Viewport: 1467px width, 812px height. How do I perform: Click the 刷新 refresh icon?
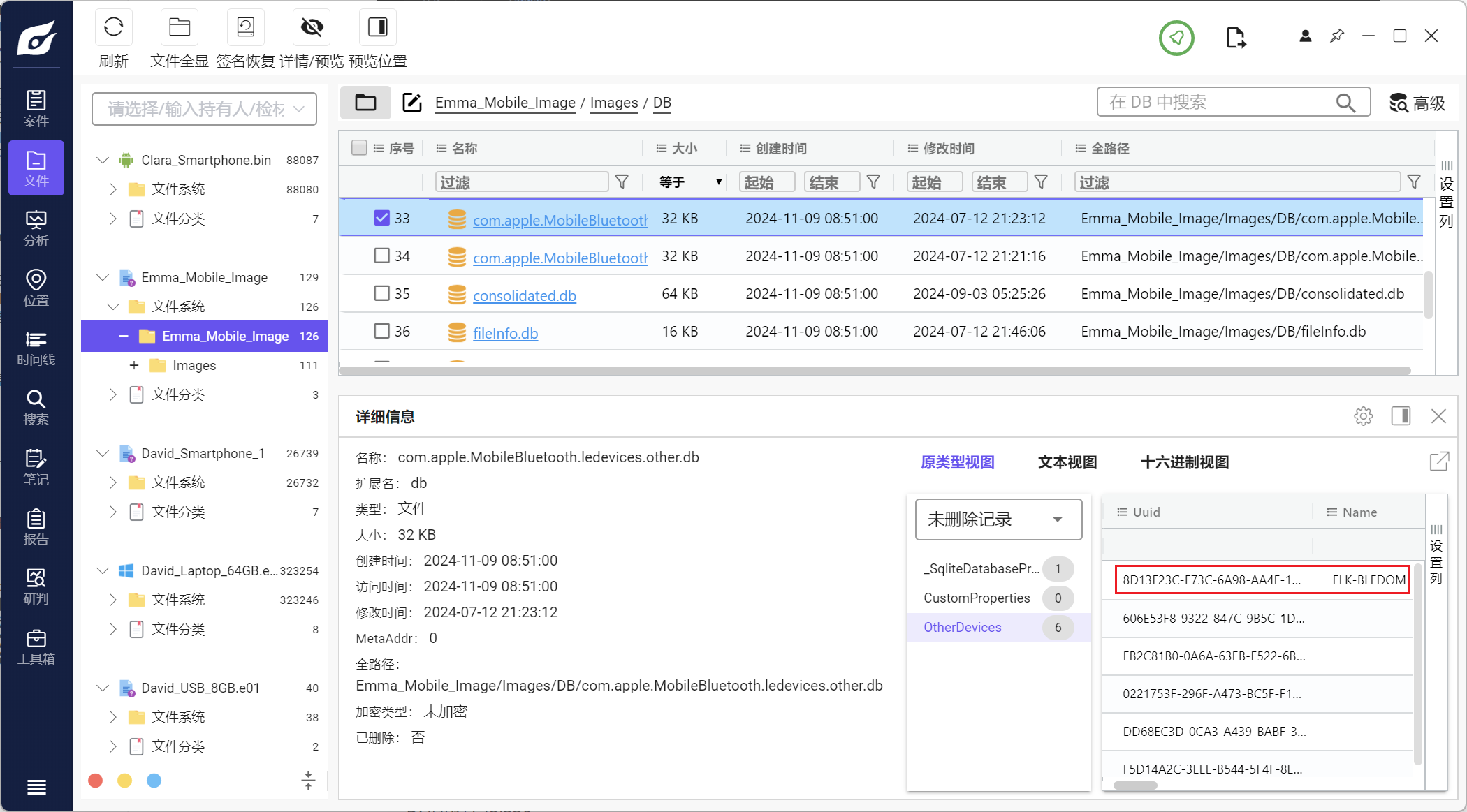pyautogui.click(x=113, y=27)
